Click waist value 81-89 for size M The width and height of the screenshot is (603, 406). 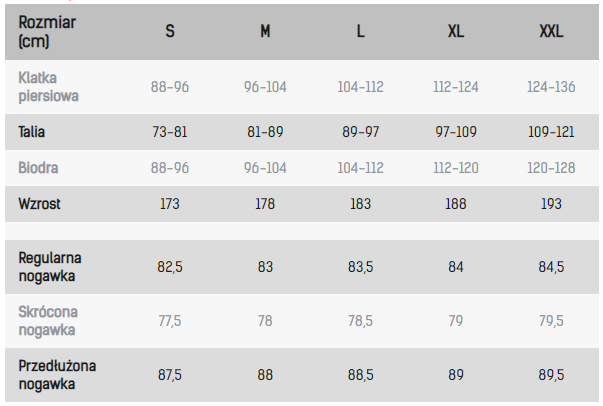click(x=265, y=131)
